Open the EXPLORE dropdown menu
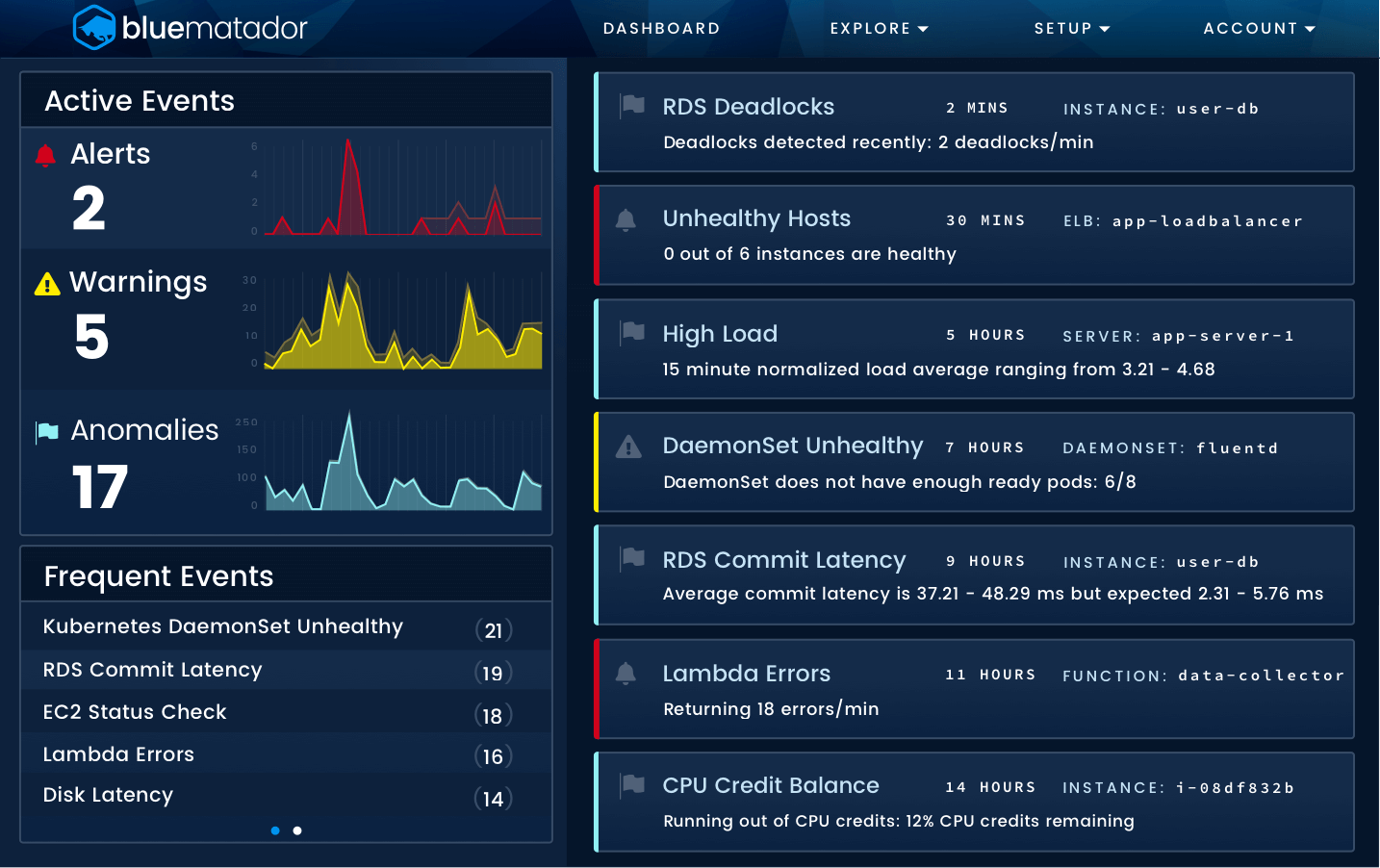The image size is (1380, 868). 879,28
